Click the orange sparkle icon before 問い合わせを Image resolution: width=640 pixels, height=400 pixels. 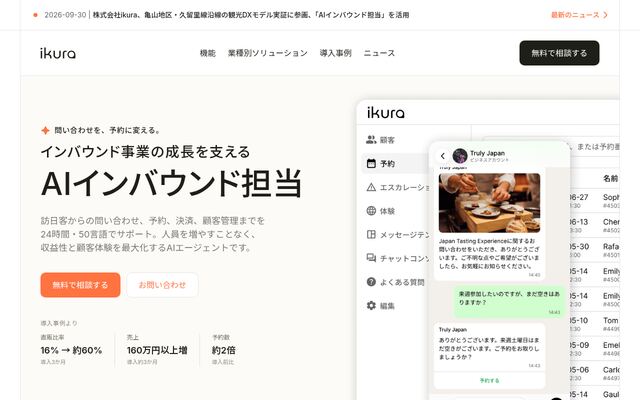click(x=45, y=131)
